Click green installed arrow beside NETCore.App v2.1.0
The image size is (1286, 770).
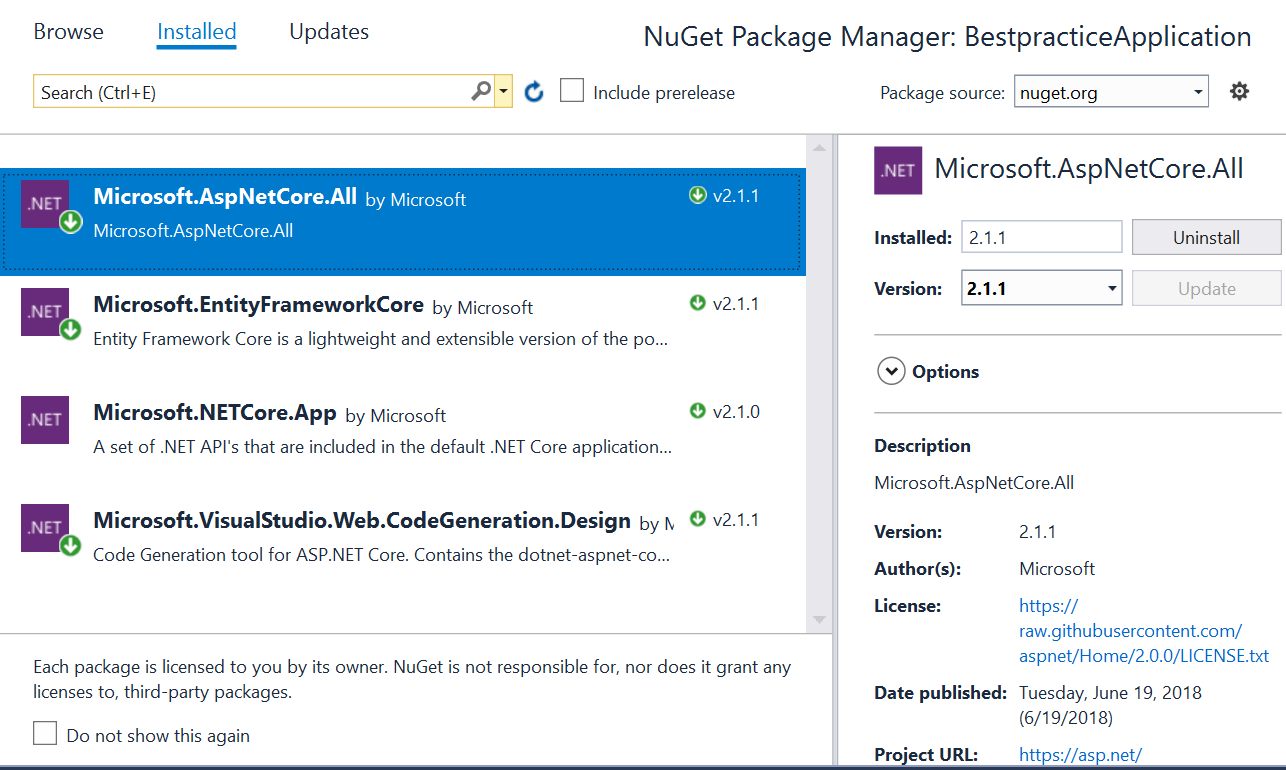(698, 411)
